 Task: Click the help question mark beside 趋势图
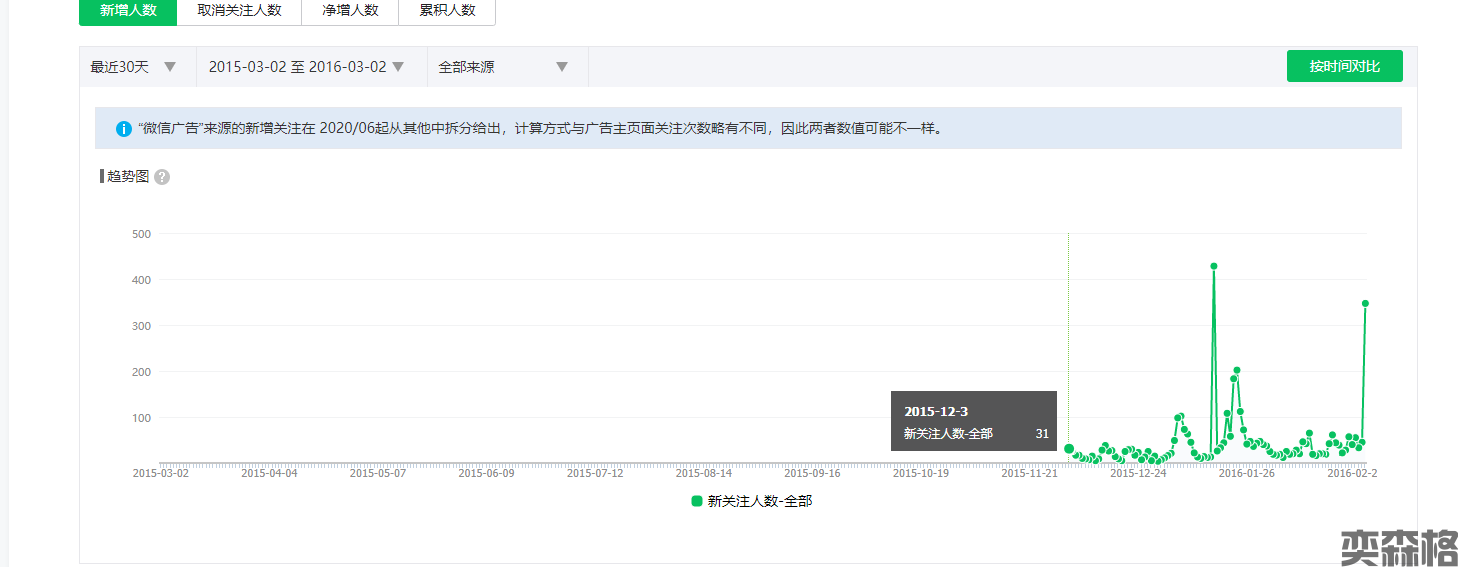pyautogui.click(x=162, y=177)
